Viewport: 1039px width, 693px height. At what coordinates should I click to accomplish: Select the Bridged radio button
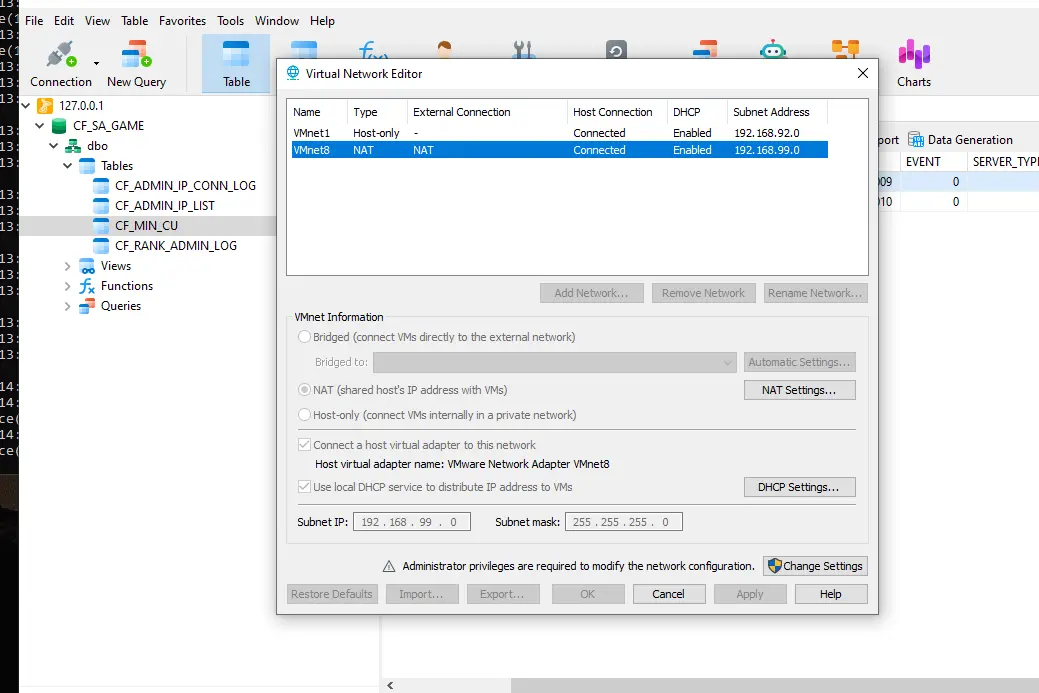[x=304, y=337]
